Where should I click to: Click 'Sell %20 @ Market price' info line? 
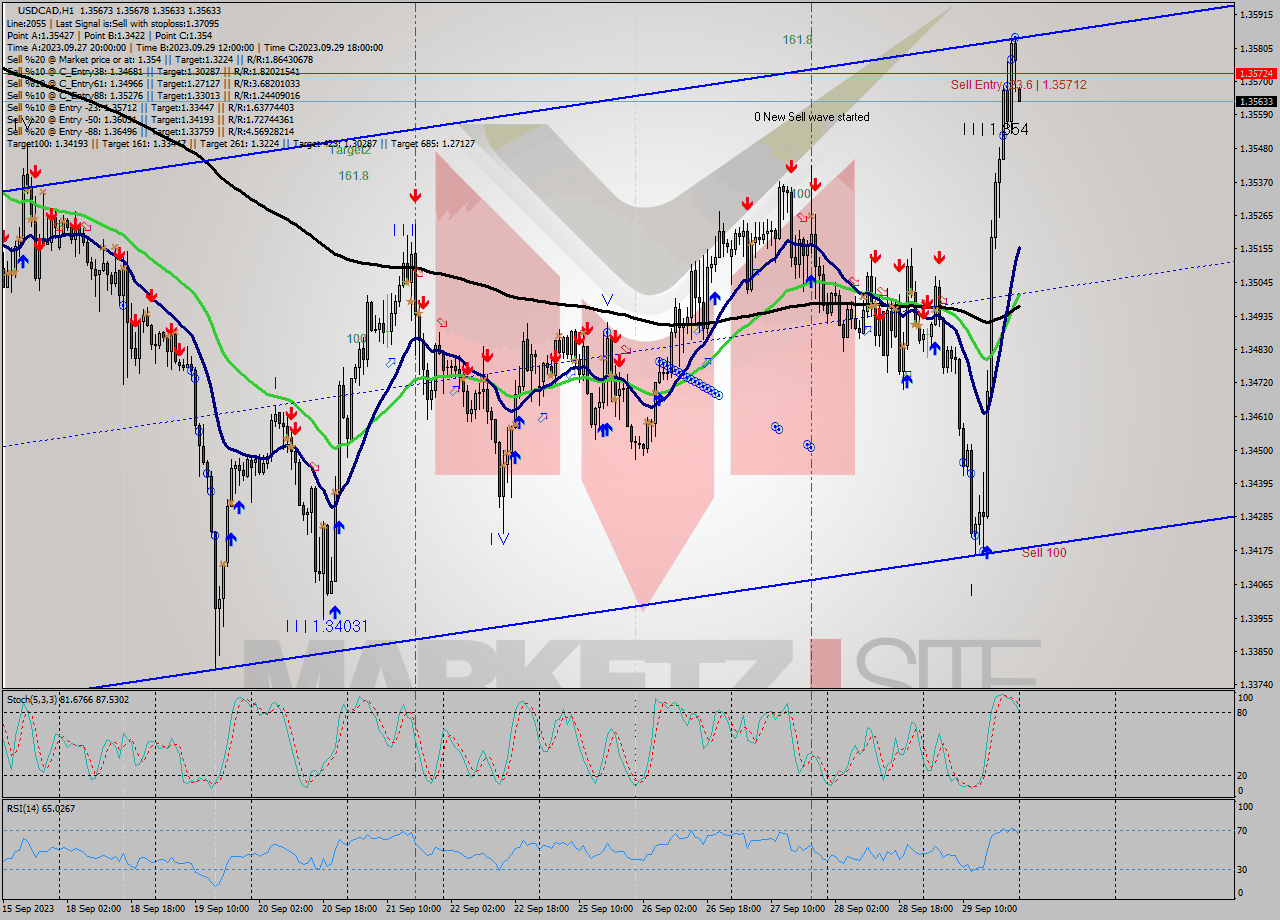click(159, 59)
